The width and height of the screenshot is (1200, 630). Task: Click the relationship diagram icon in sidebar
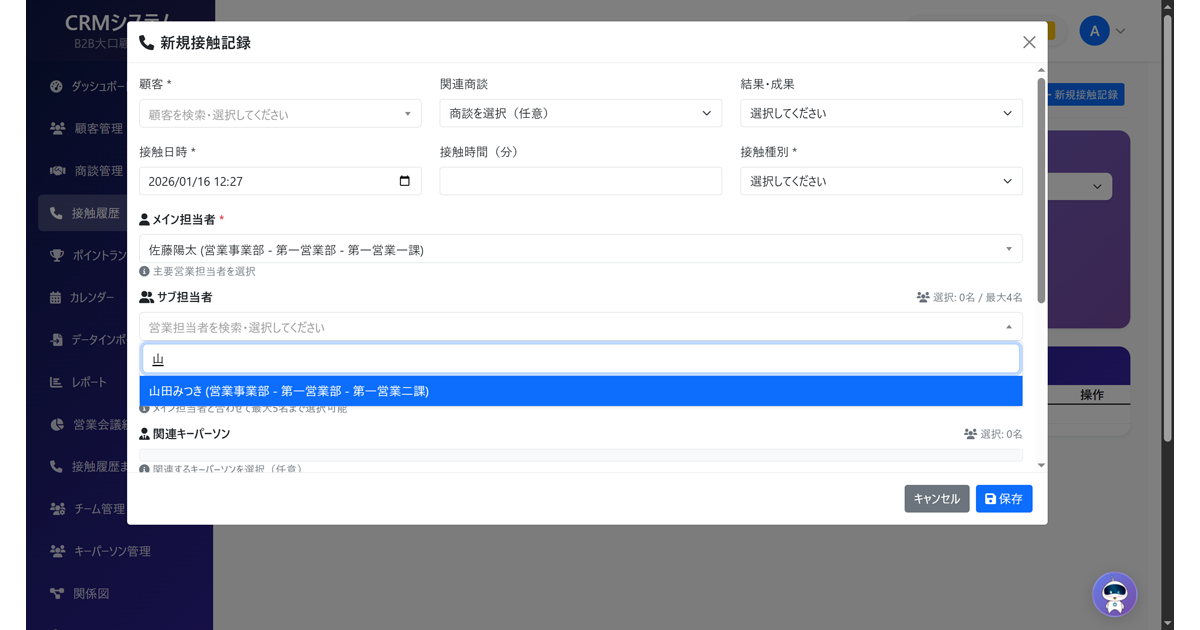(57, 594)
